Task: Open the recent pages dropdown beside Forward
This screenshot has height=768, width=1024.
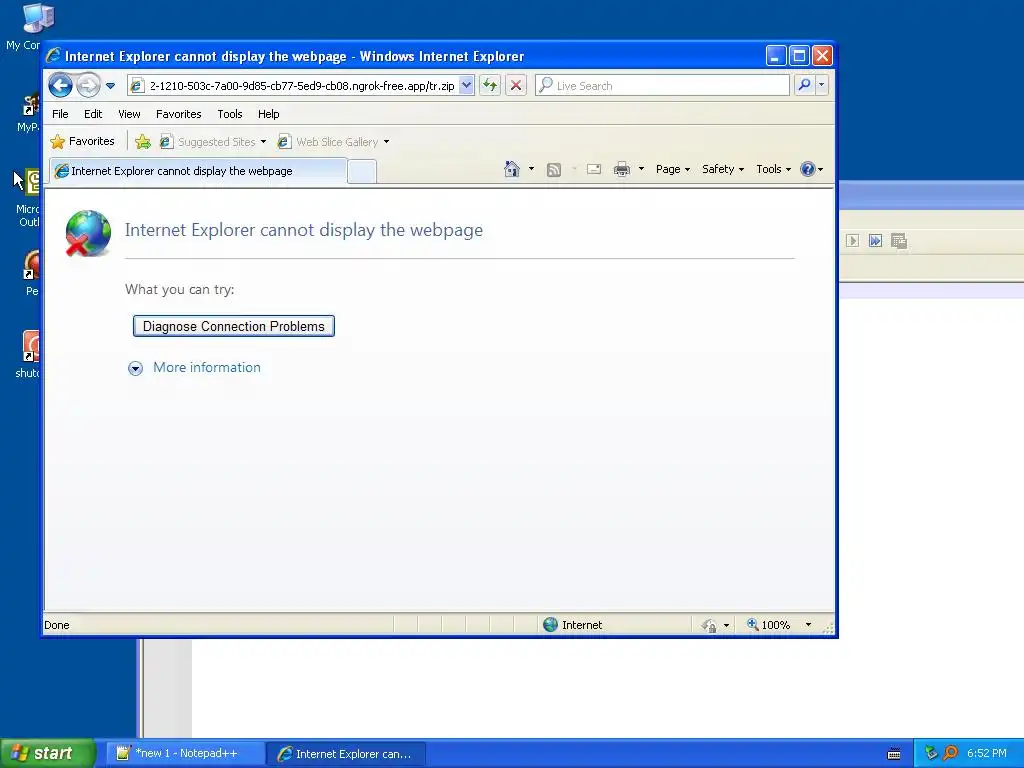Action: coord(110,86)
